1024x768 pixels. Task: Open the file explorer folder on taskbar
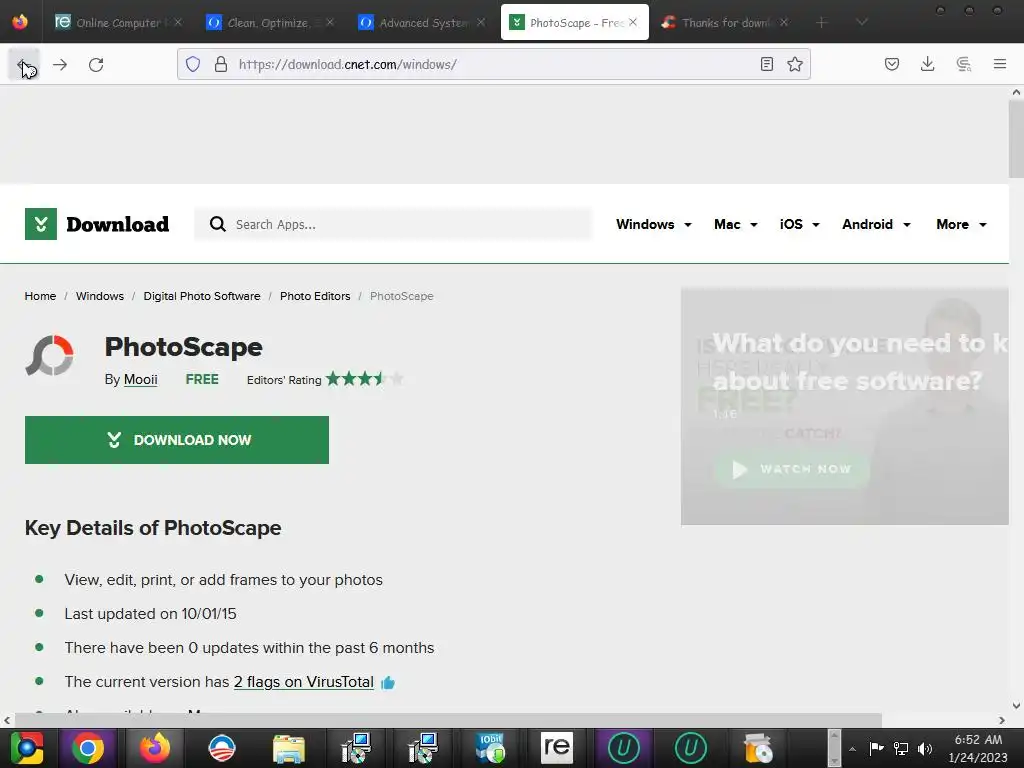click(289, 748)
